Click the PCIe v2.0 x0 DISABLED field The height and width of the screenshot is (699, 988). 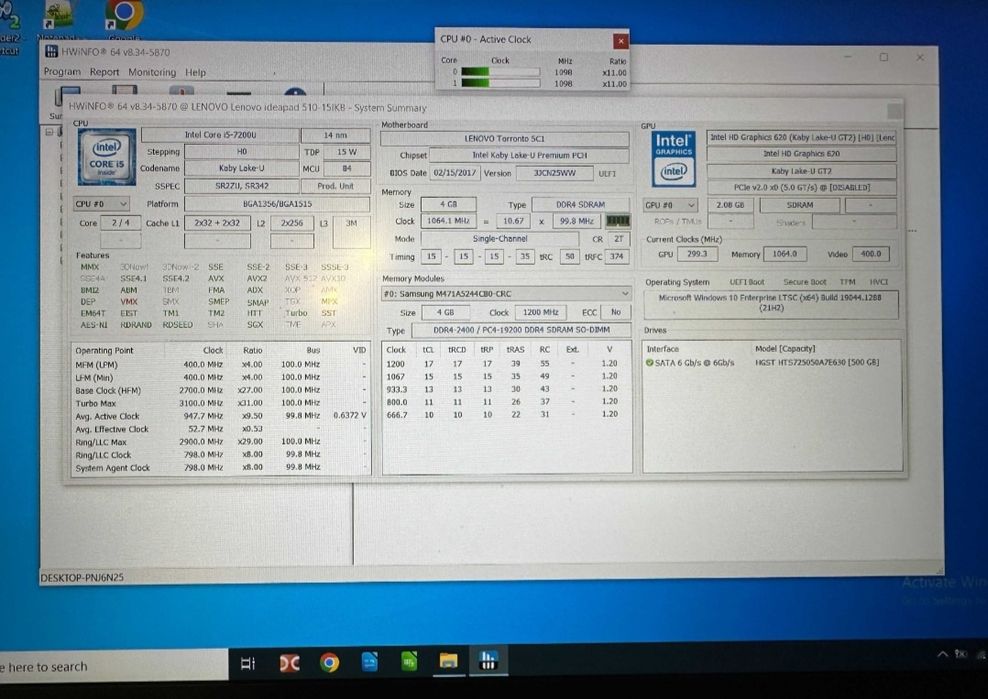[801, 188]
